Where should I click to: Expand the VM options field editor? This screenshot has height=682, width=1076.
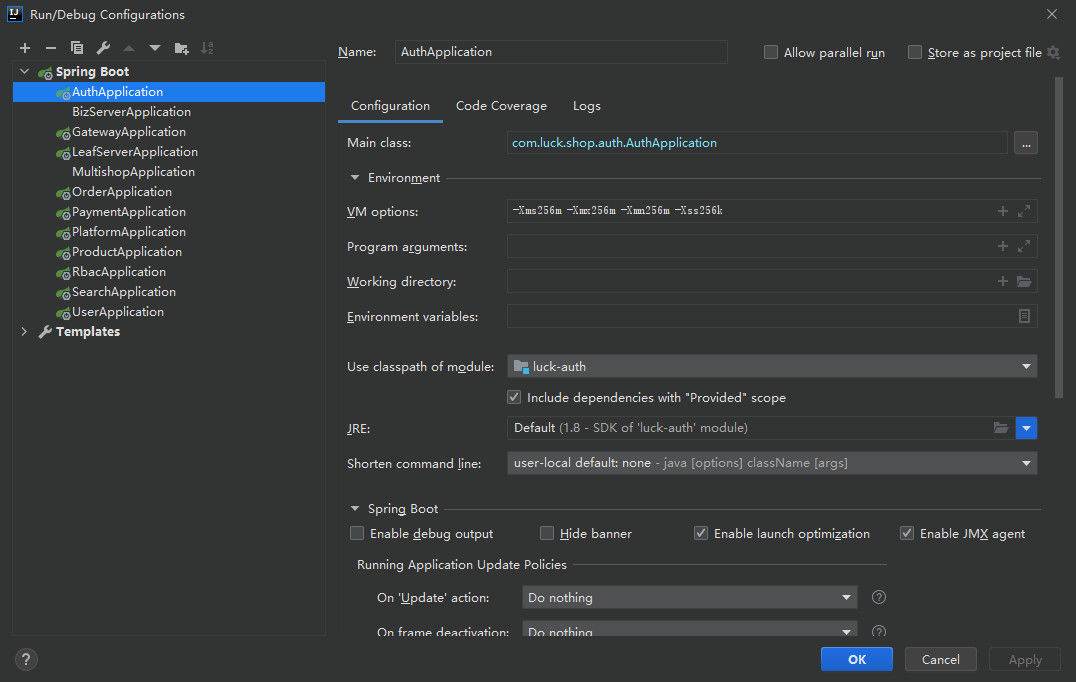pos(1024,211)
